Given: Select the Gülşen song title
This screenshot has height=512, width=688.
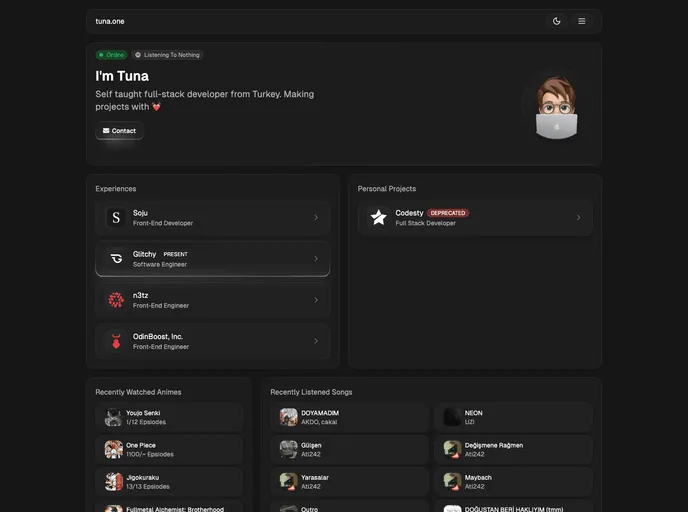Looking at the screenshot, I should coord(311,445).
